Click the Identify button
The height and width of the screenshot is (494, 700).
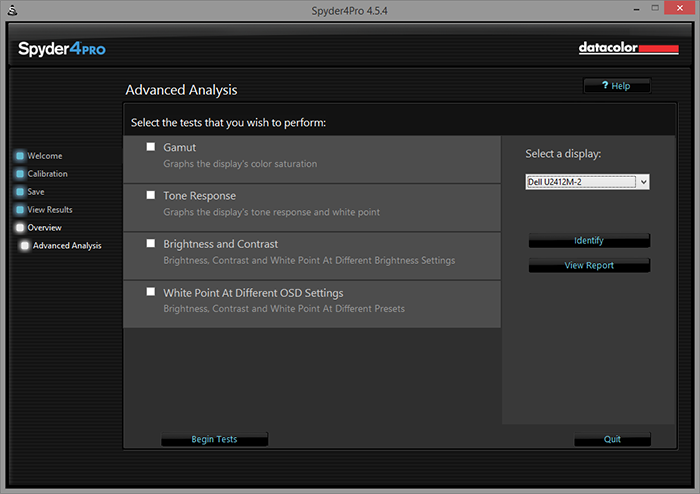coord(589,241)
